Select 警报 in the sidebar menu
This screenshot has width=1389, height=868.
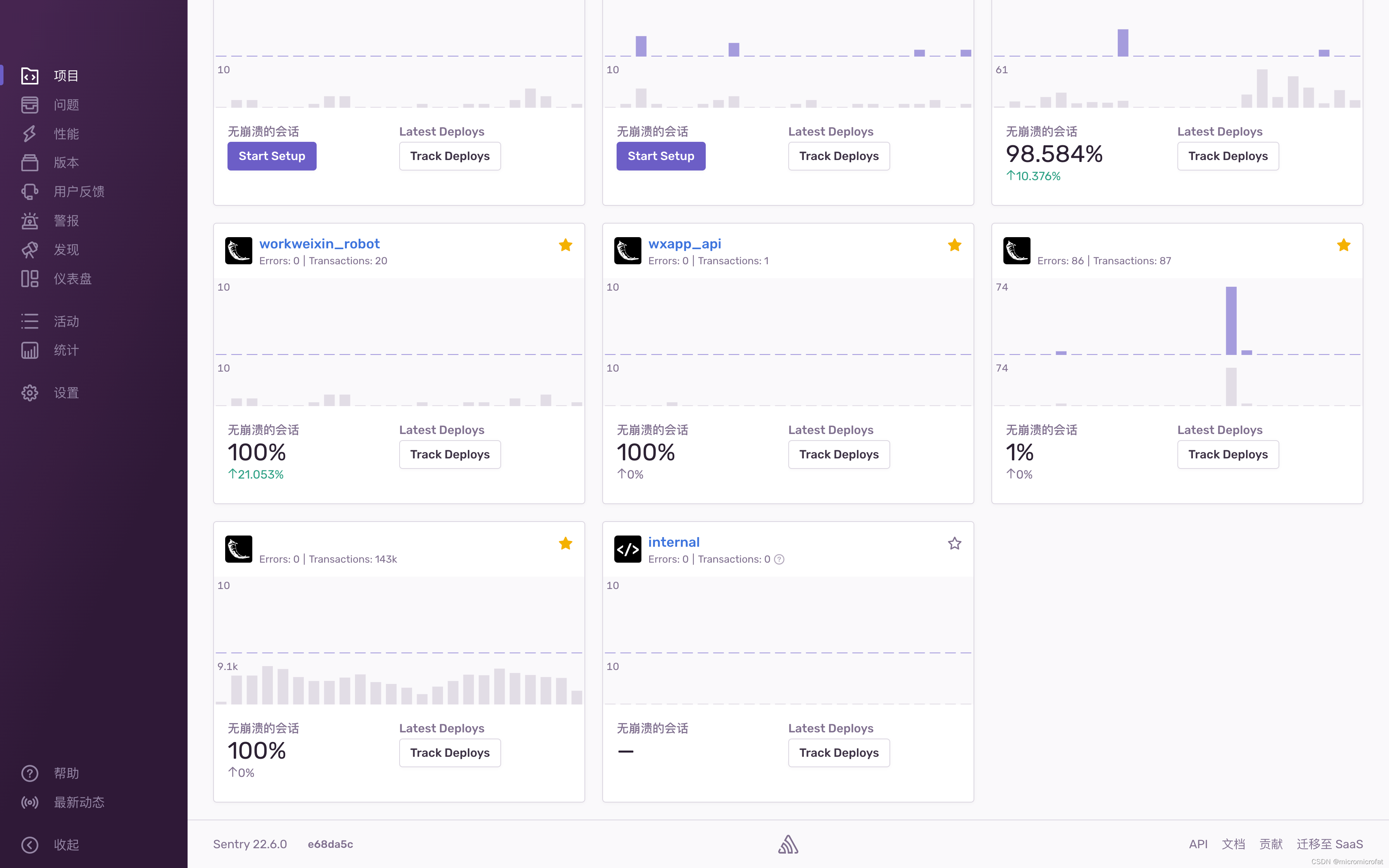coord(67,220)
